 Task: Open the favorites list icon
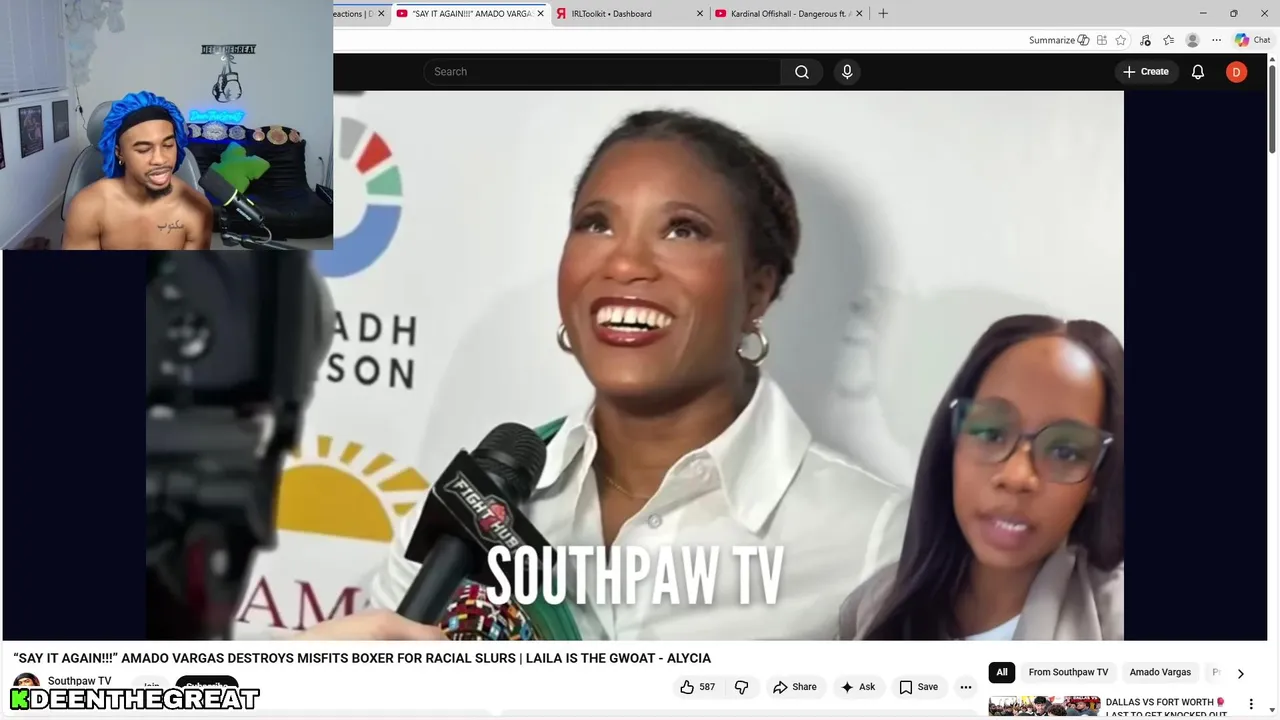pyautogui.click(x=1168, y=40)
